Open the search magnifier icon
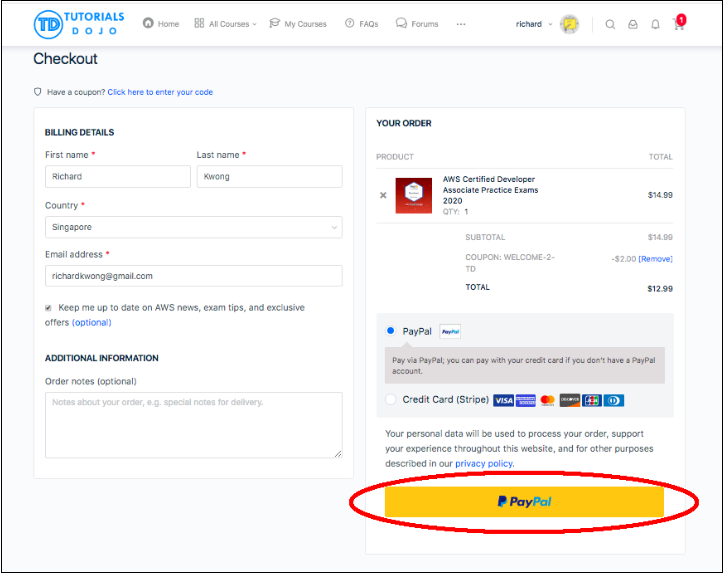 coord(610,24)
